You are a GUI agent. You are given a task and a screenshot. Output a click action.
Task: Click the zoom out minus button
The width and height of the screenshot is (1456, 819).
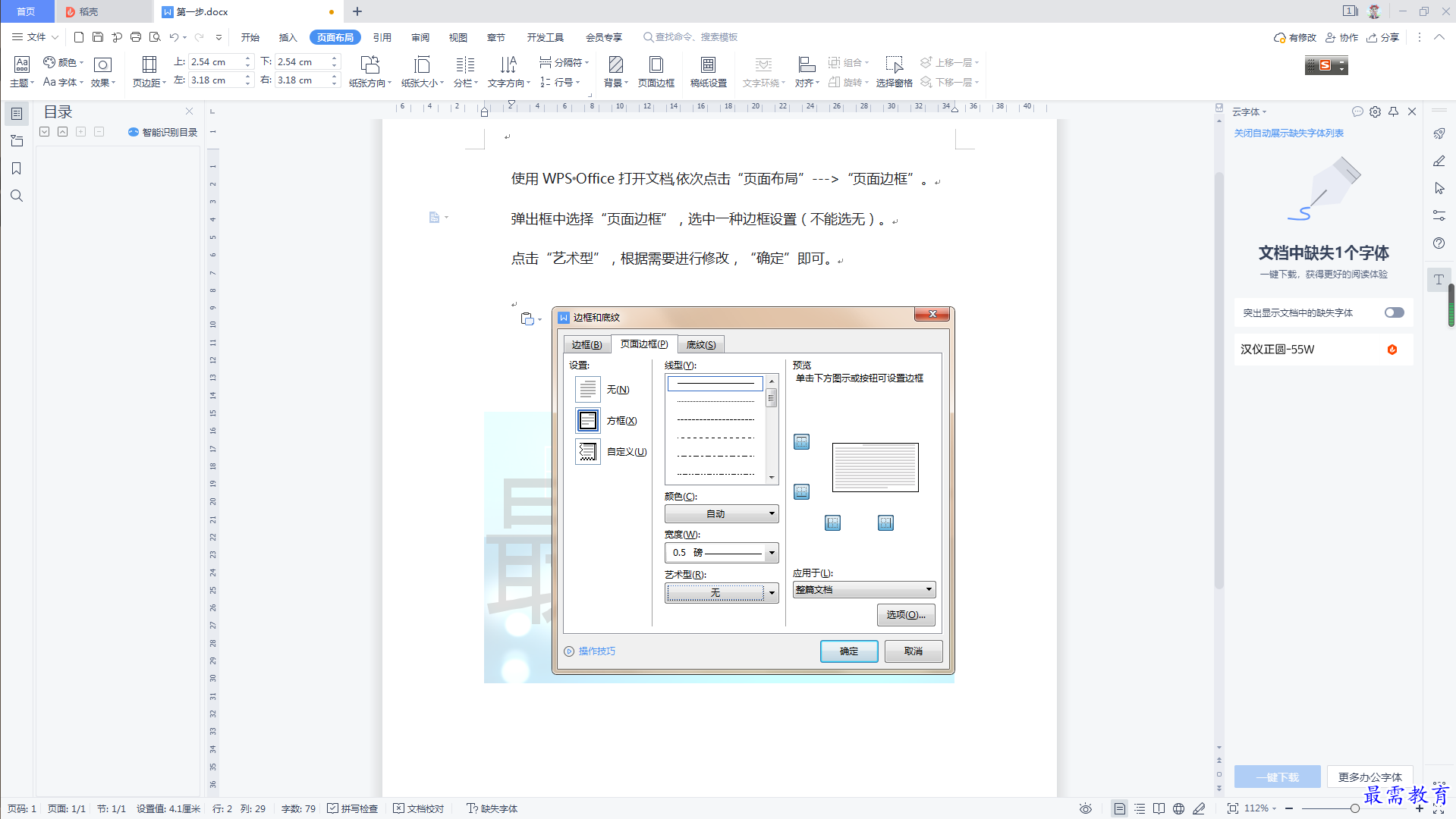click(1289, 808)
